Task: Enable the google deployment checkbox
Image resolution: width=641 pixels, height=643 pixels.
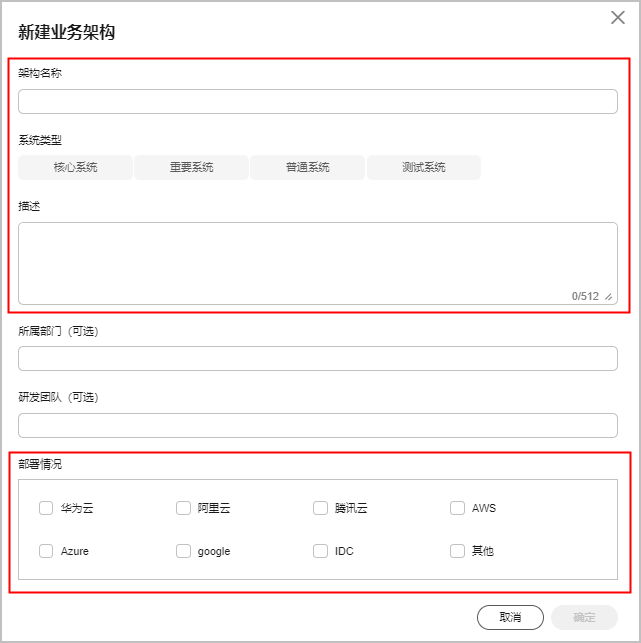Action: pyautogui.click(x=183, y=551)
